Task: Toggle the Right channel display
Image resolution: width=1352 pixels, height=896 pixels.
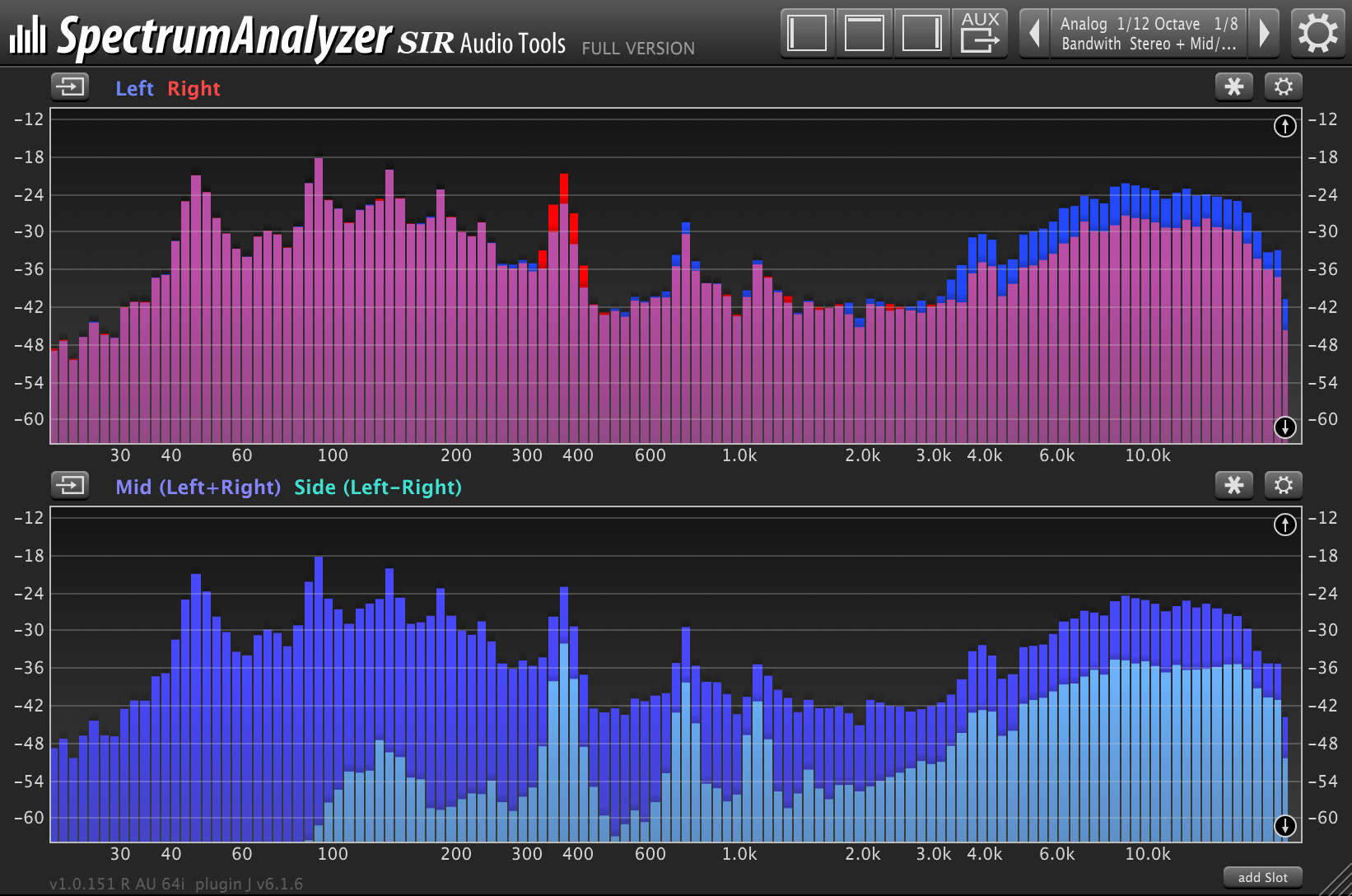Action: click(x=193, y=88)
